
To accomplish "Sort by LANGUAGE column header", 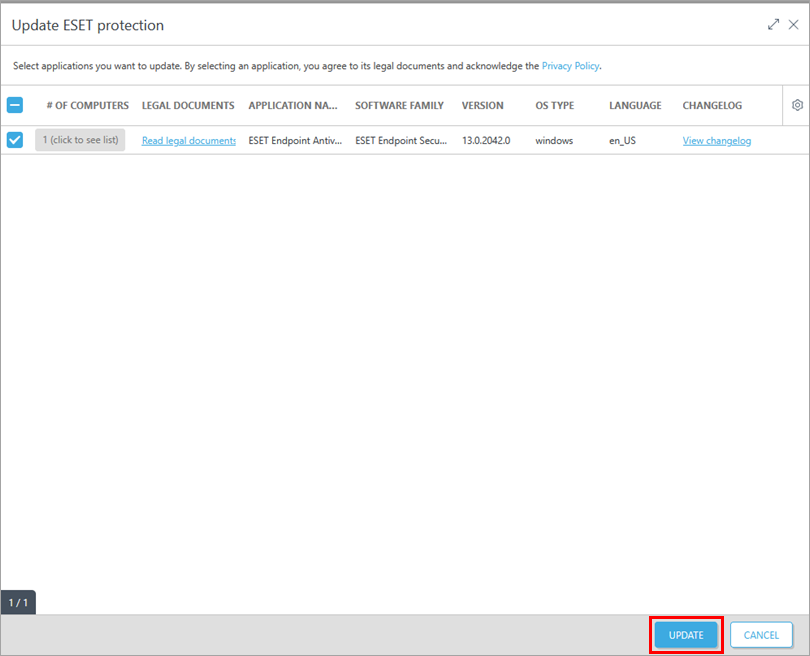I will [x=635, y=105].
